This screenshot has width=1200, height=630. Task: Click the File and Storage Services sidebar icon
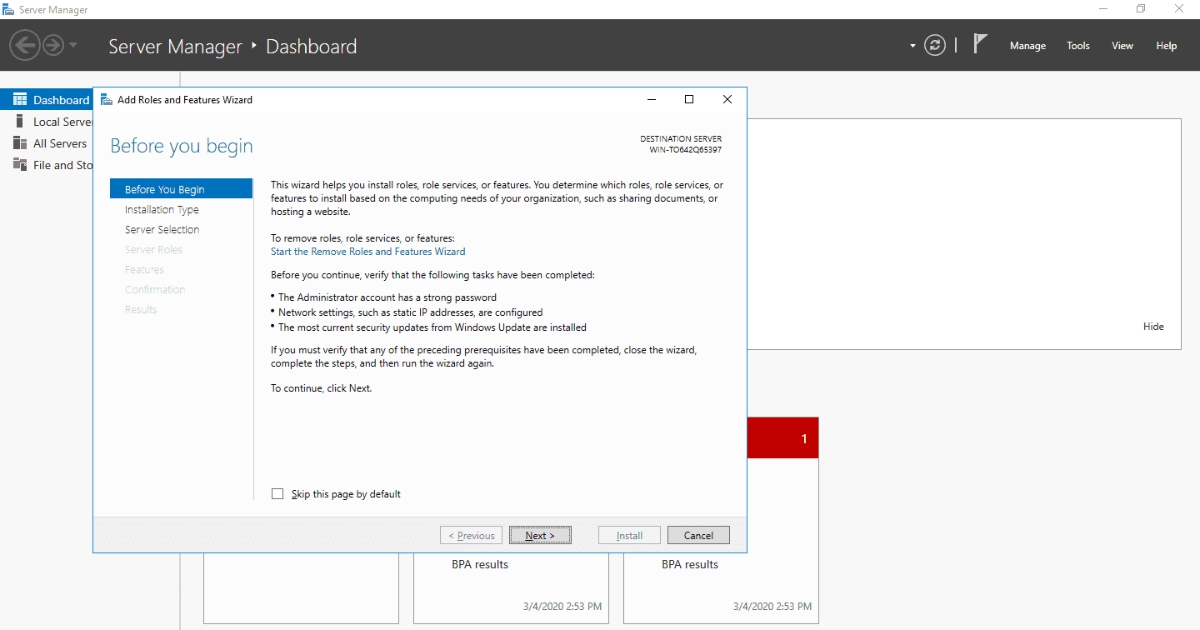tap(18, 165)
